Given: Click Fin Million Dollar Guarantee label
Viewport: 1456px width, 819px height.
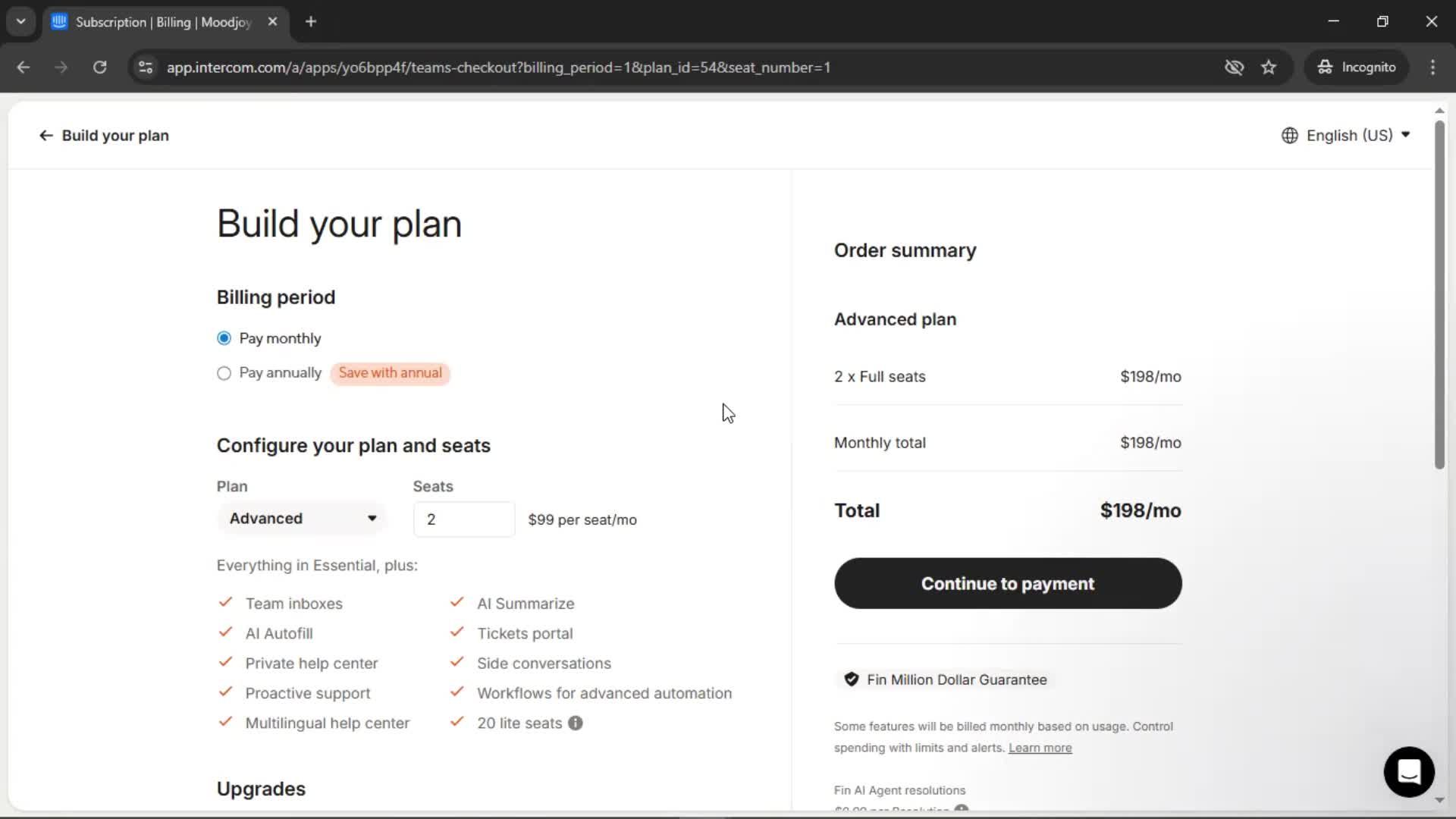Looking at the screenshot, I should point(957,680).
